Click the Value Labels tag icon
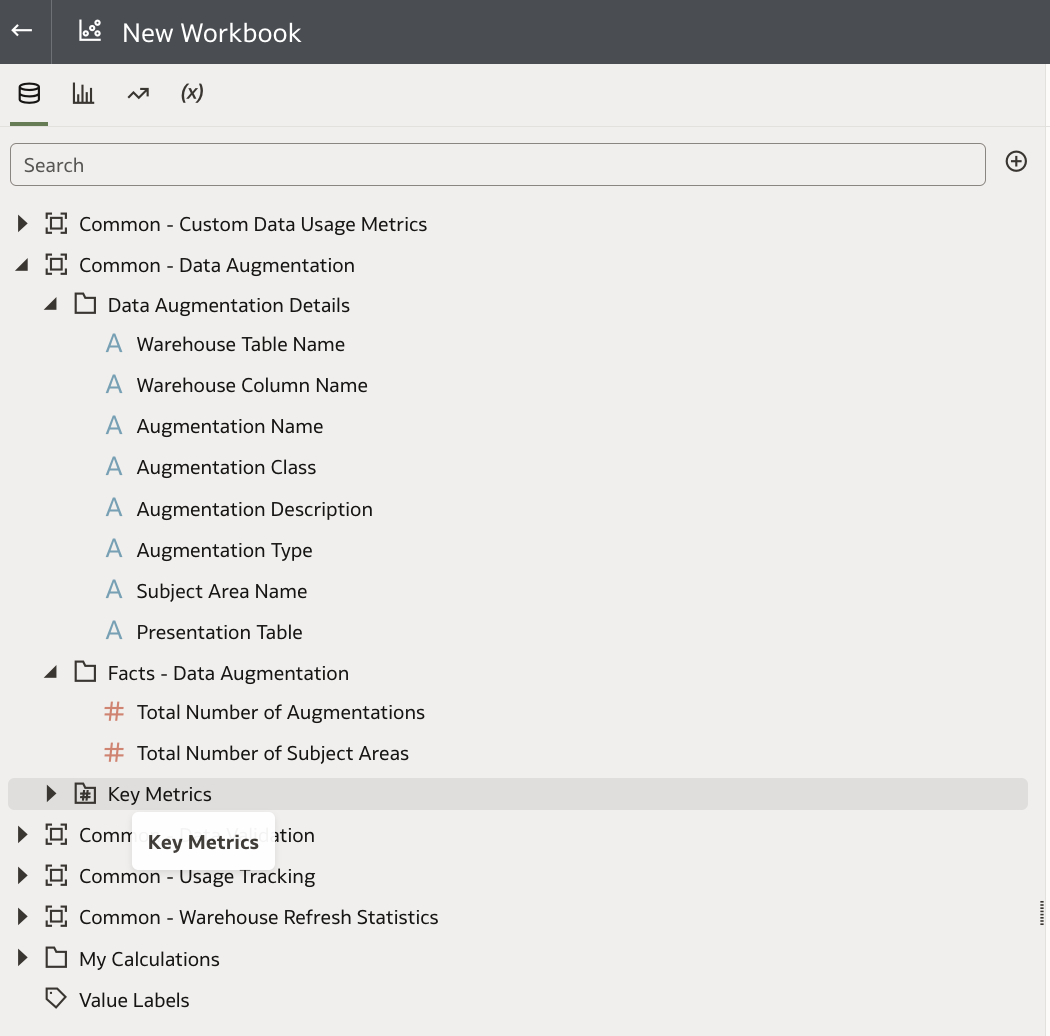The width and height of the screenshot is (1050, 1036). pyautogui.click(x=56, y=999)
